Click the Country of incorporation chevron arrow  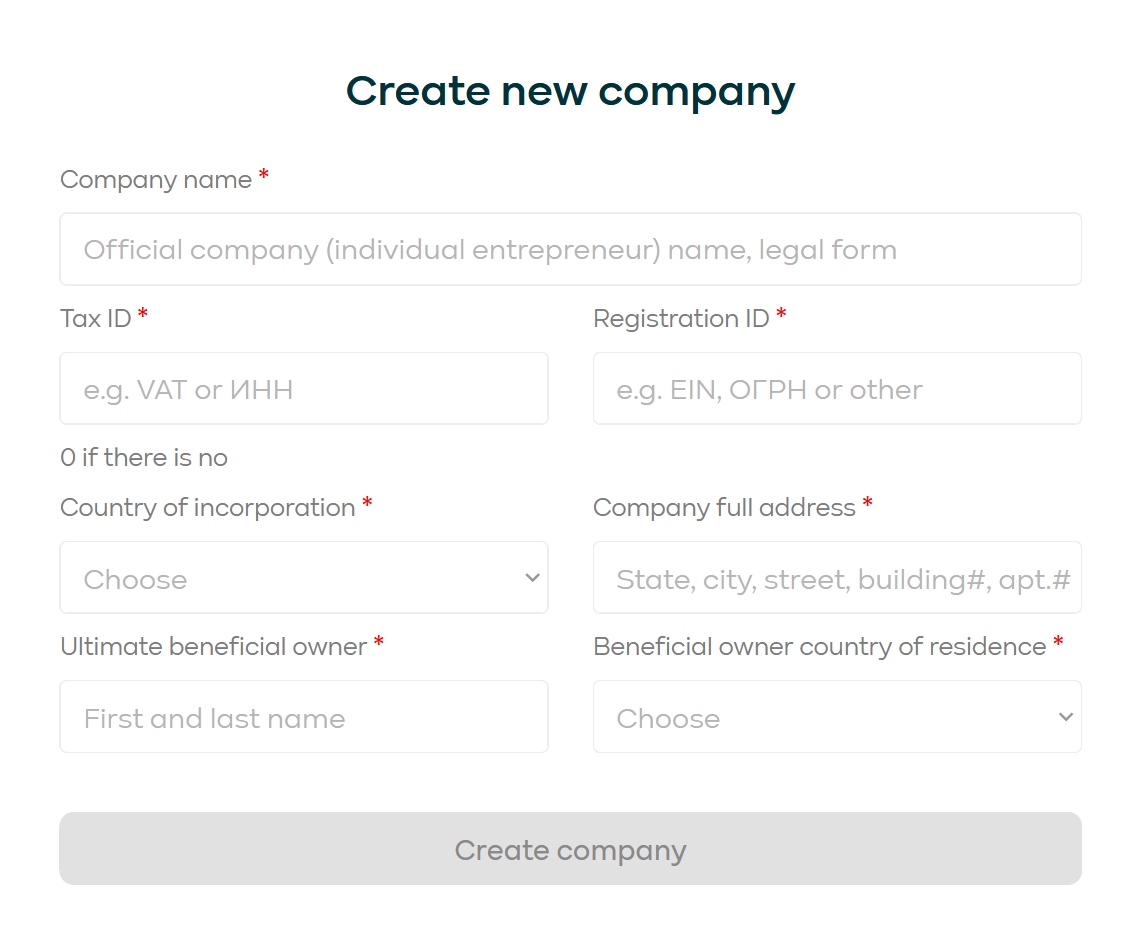coord(531,577)
